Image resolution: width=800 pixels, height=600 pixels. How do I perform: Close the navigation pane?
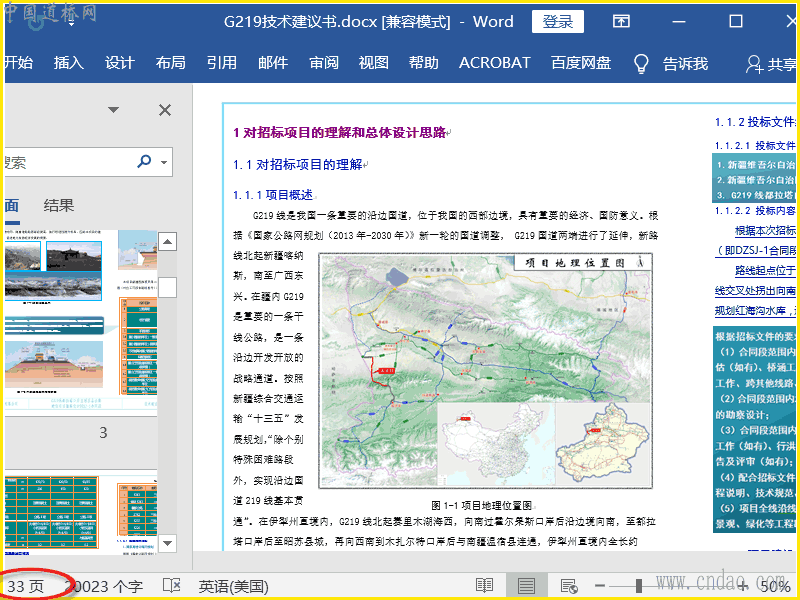(165, 110)
